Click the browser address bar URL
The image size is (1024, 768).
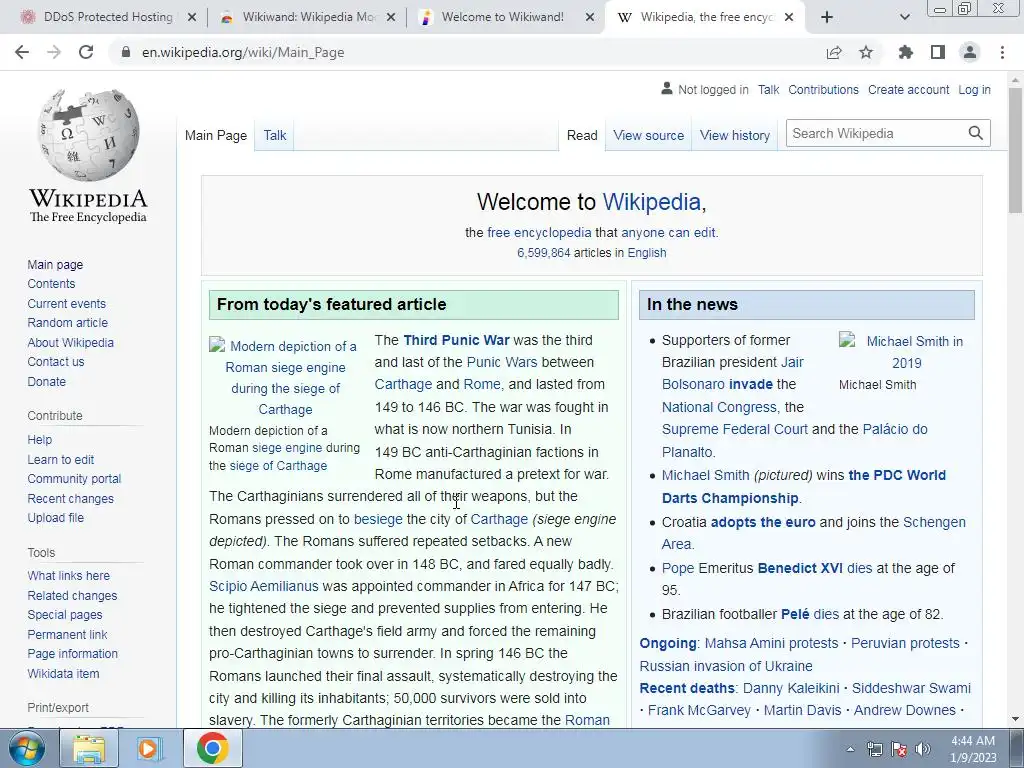[x=243, y=52]
